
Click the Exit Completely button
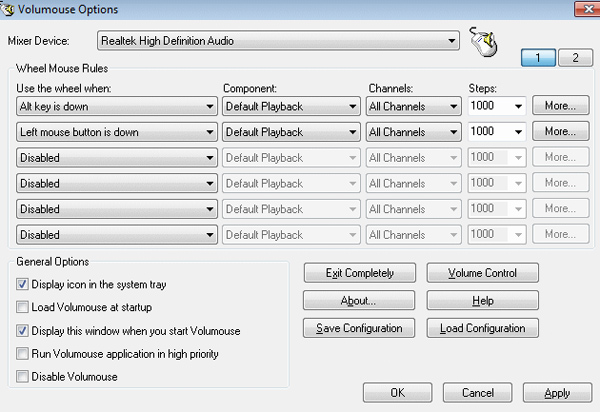(359, 273)
